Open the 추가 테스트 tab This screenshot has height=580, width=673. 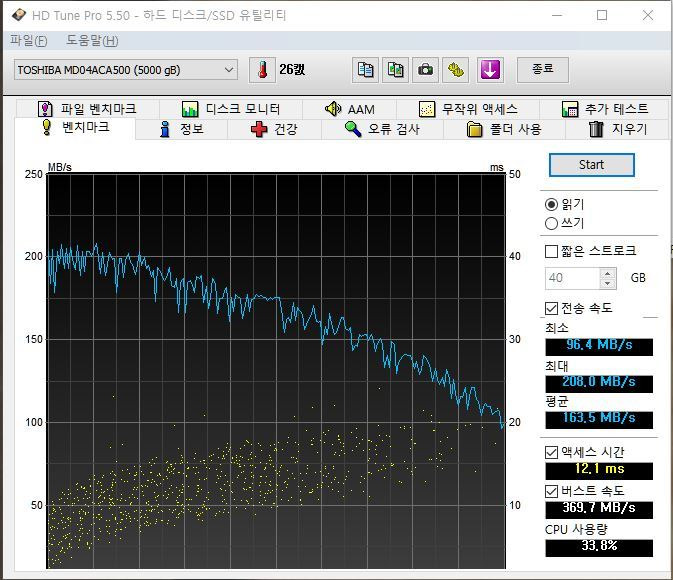604,109
